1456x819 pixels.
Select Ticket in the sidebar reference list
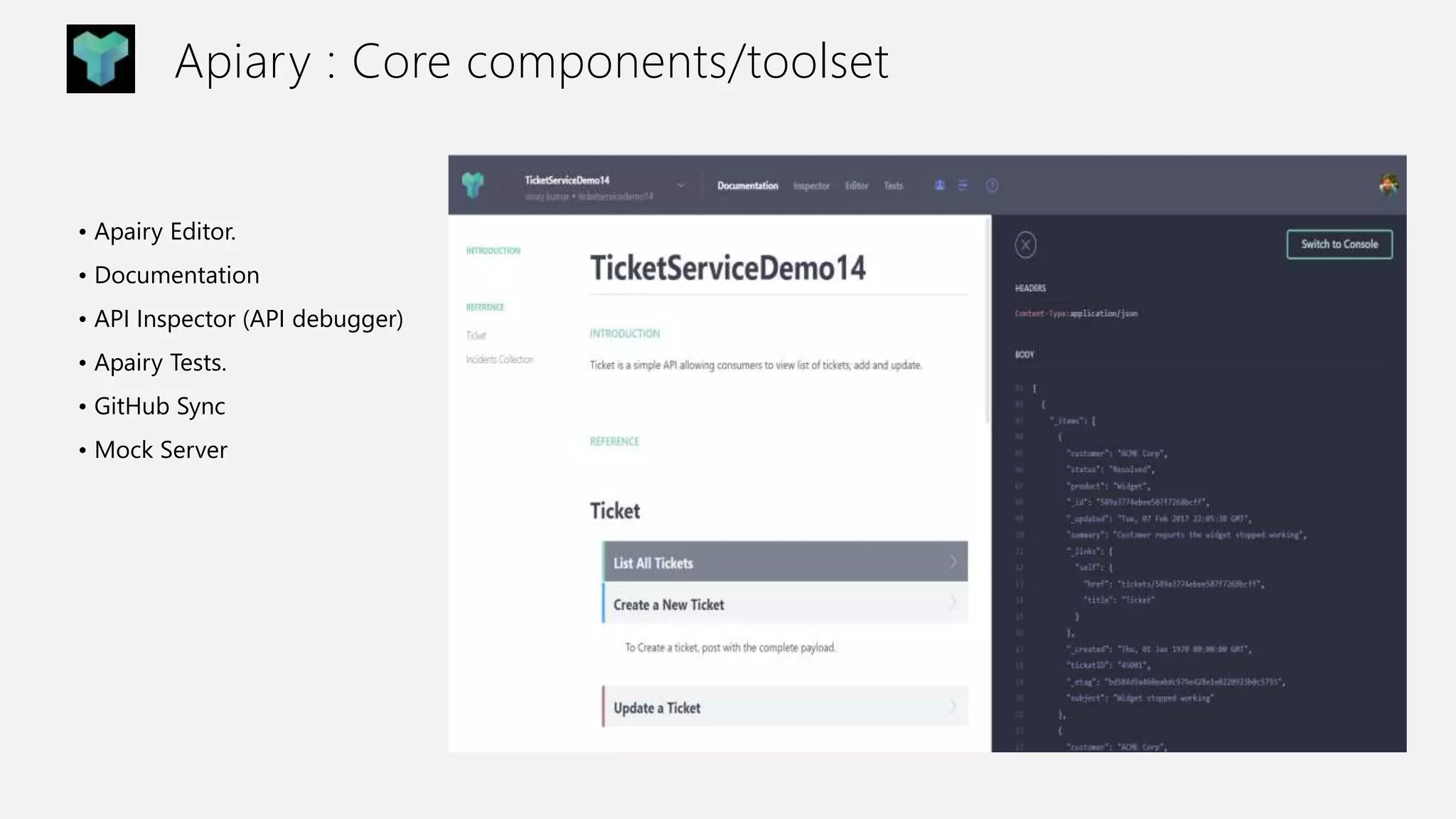tap(476, 336)
